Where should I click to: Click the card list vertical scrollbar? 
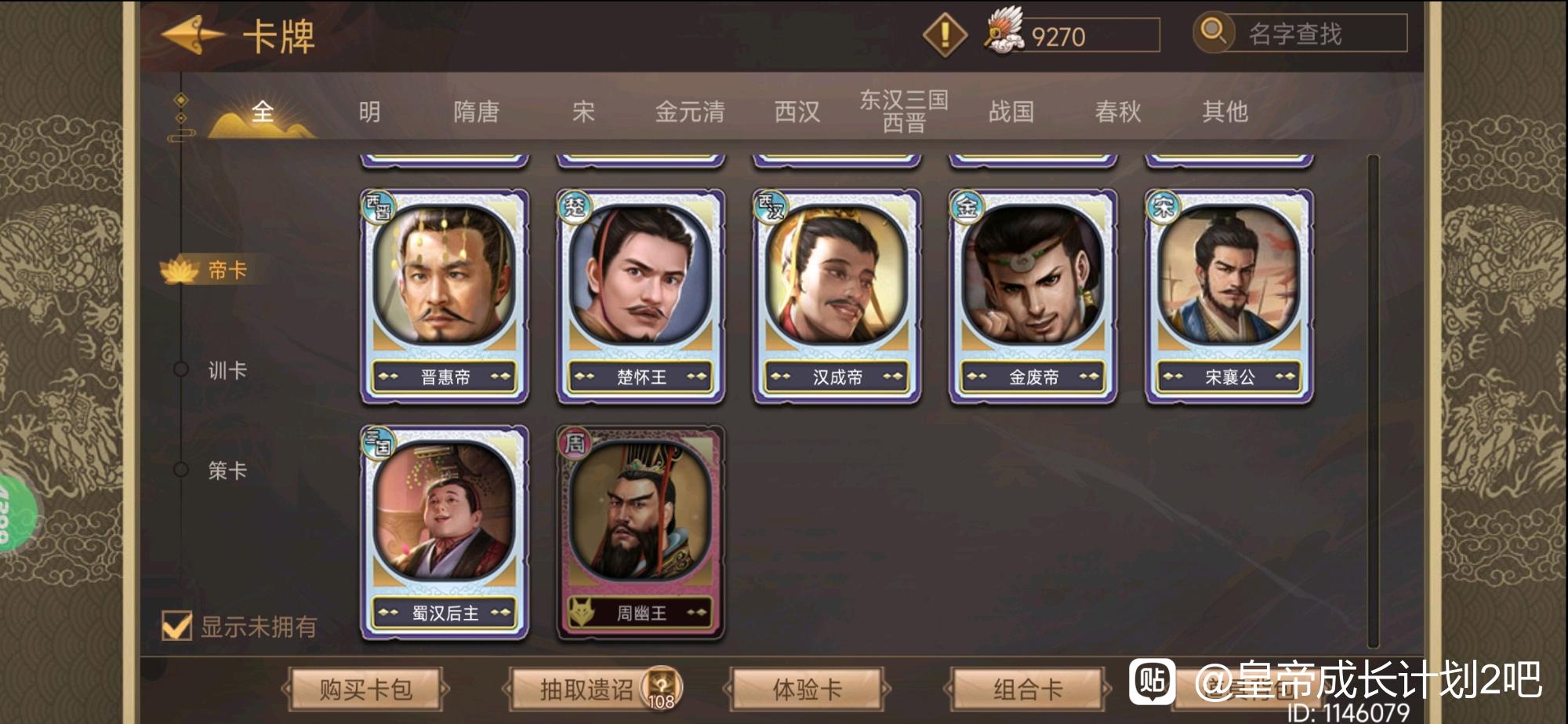pos(1373,400)
